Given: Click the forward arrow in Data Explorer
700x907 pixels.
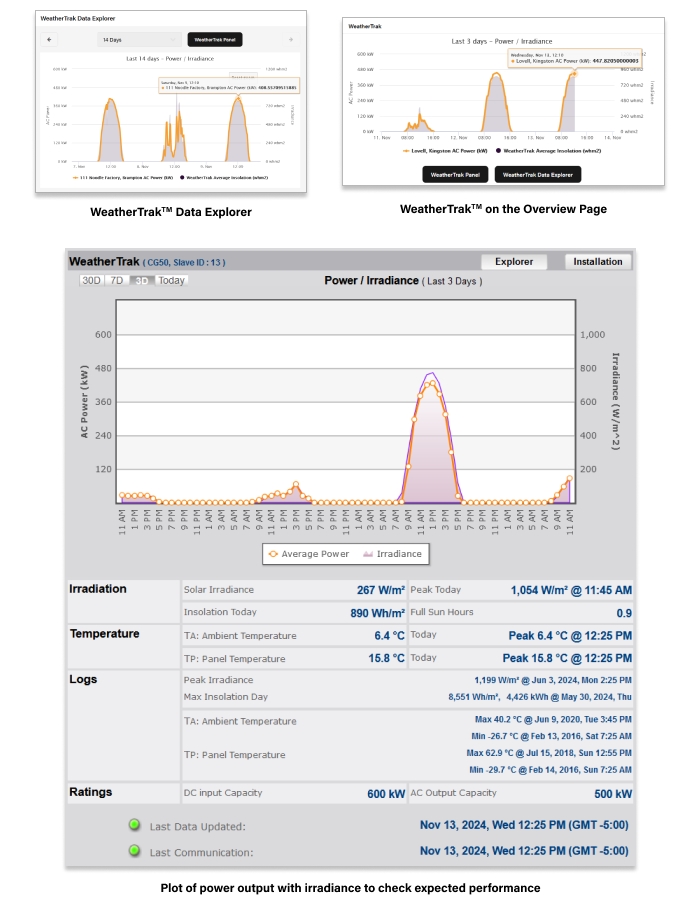Looking at the screenshot, I should tap(291, 39).
